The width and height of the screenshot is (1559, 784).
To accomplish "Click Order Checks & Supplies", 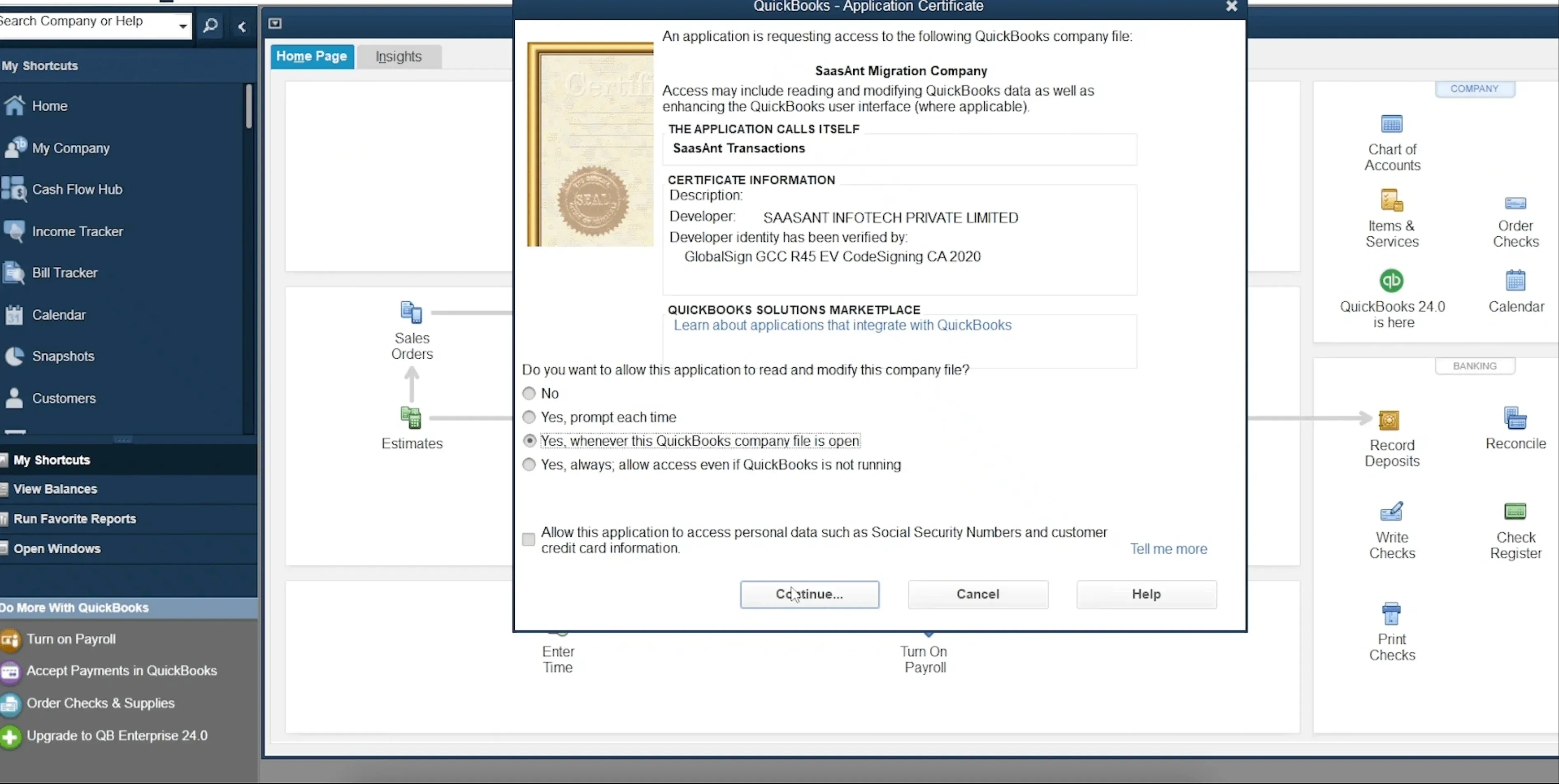I will [88, 703].
